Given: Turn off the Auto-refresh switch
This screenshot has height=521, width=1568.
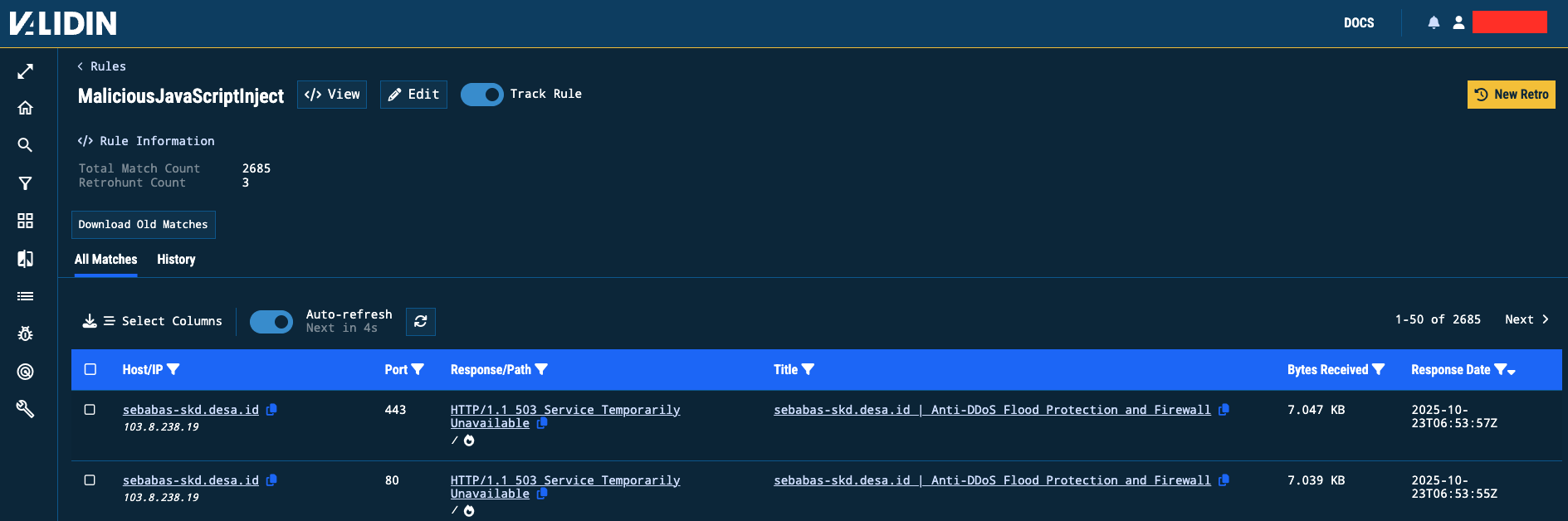Looking at the screenshot, I should [271, 321].
